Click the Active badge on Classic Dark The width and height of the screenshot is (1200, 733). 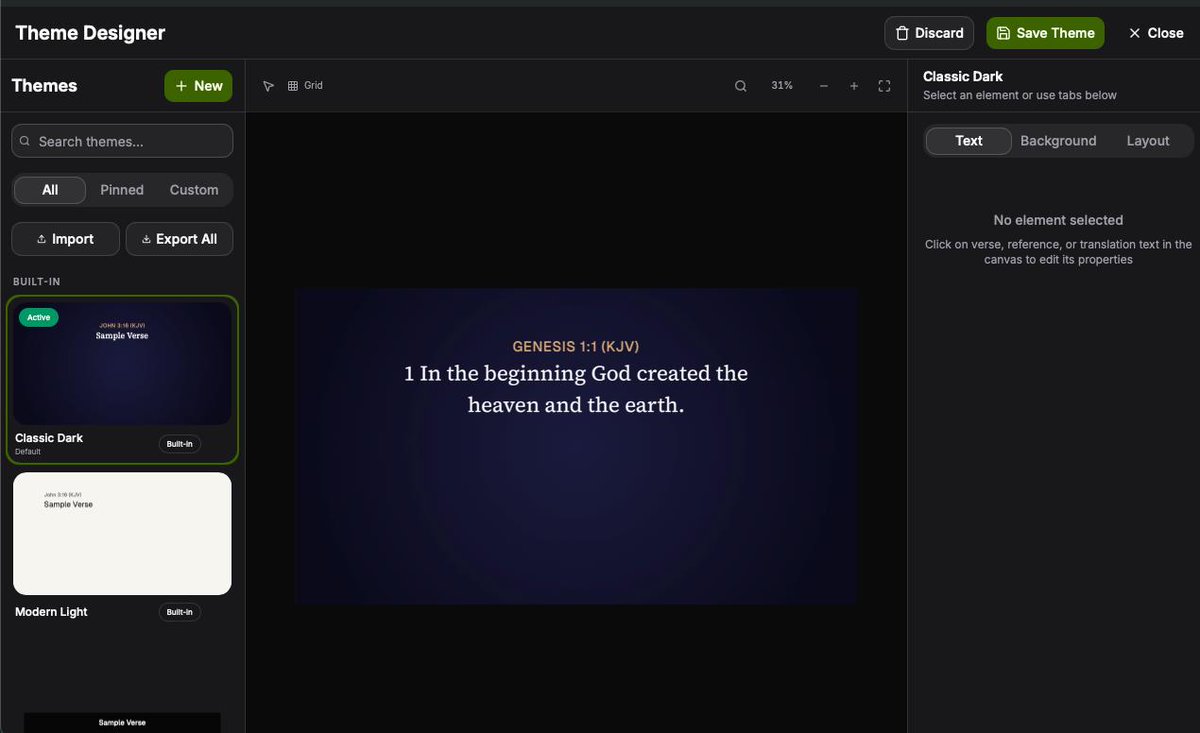pyautogui.click(x=38, y=318)
